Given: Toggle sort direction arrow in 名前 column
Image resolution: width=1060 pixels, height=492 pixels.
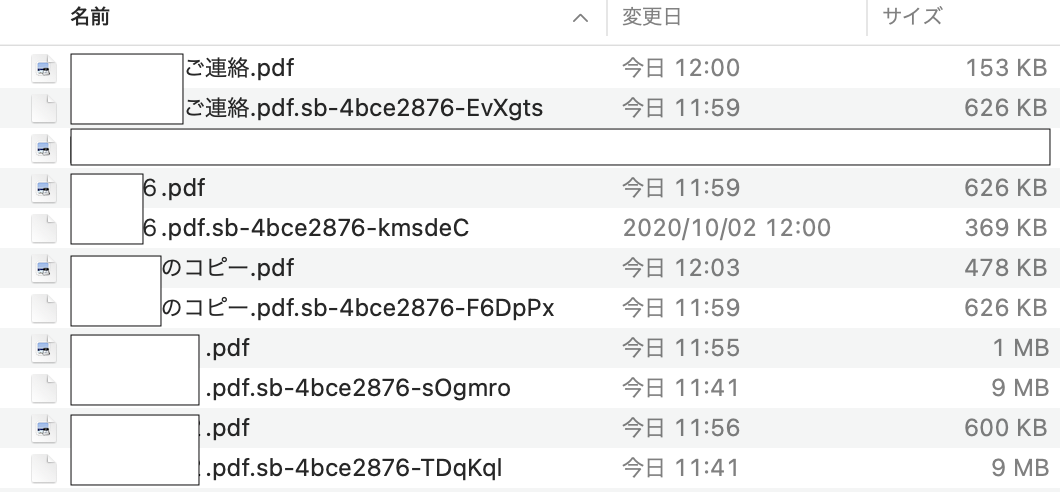Looking at the screenshot, I should coord(581,18).
